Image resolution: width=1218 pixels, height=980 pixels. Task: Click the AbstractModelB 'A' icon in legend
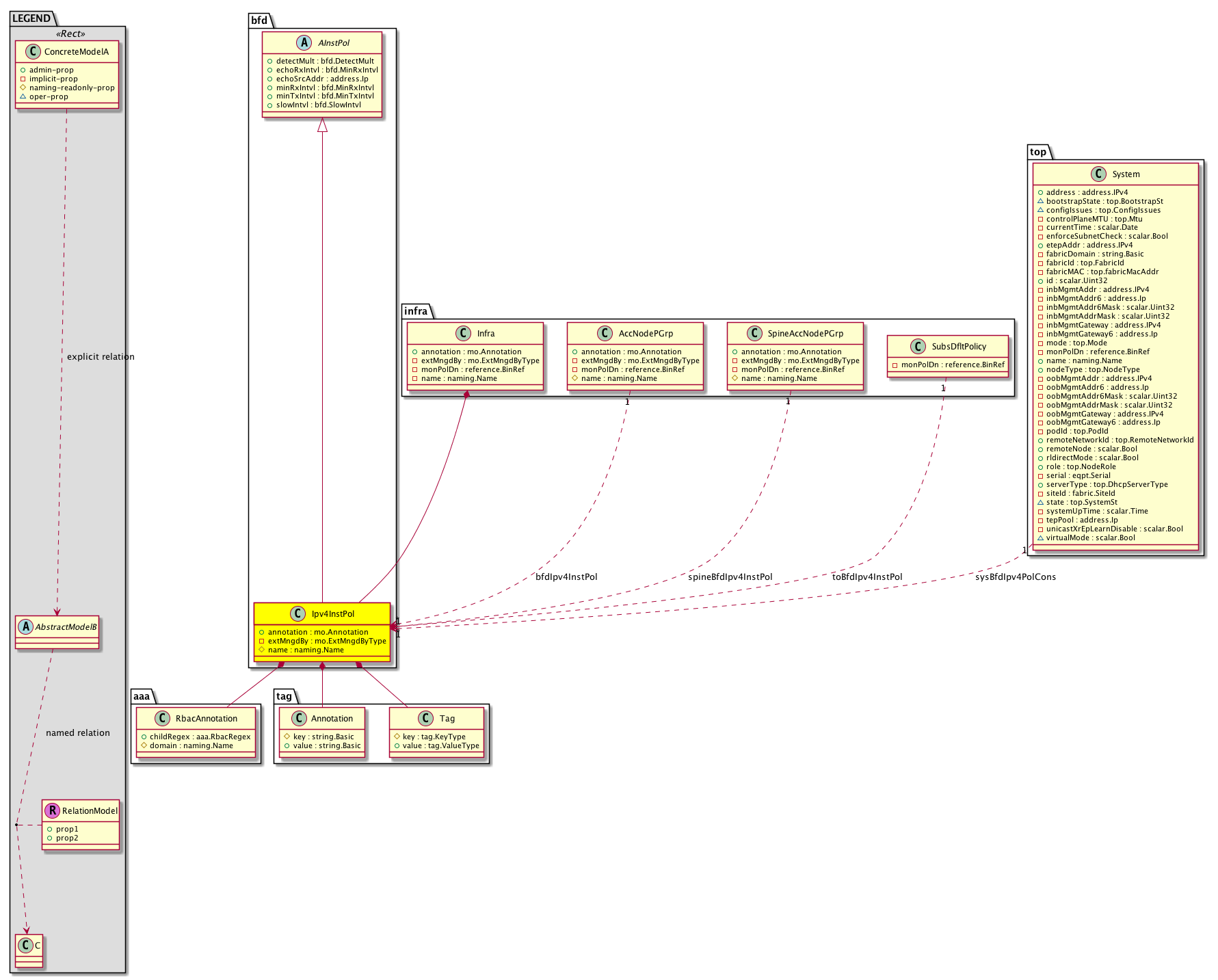coord(25,626)
